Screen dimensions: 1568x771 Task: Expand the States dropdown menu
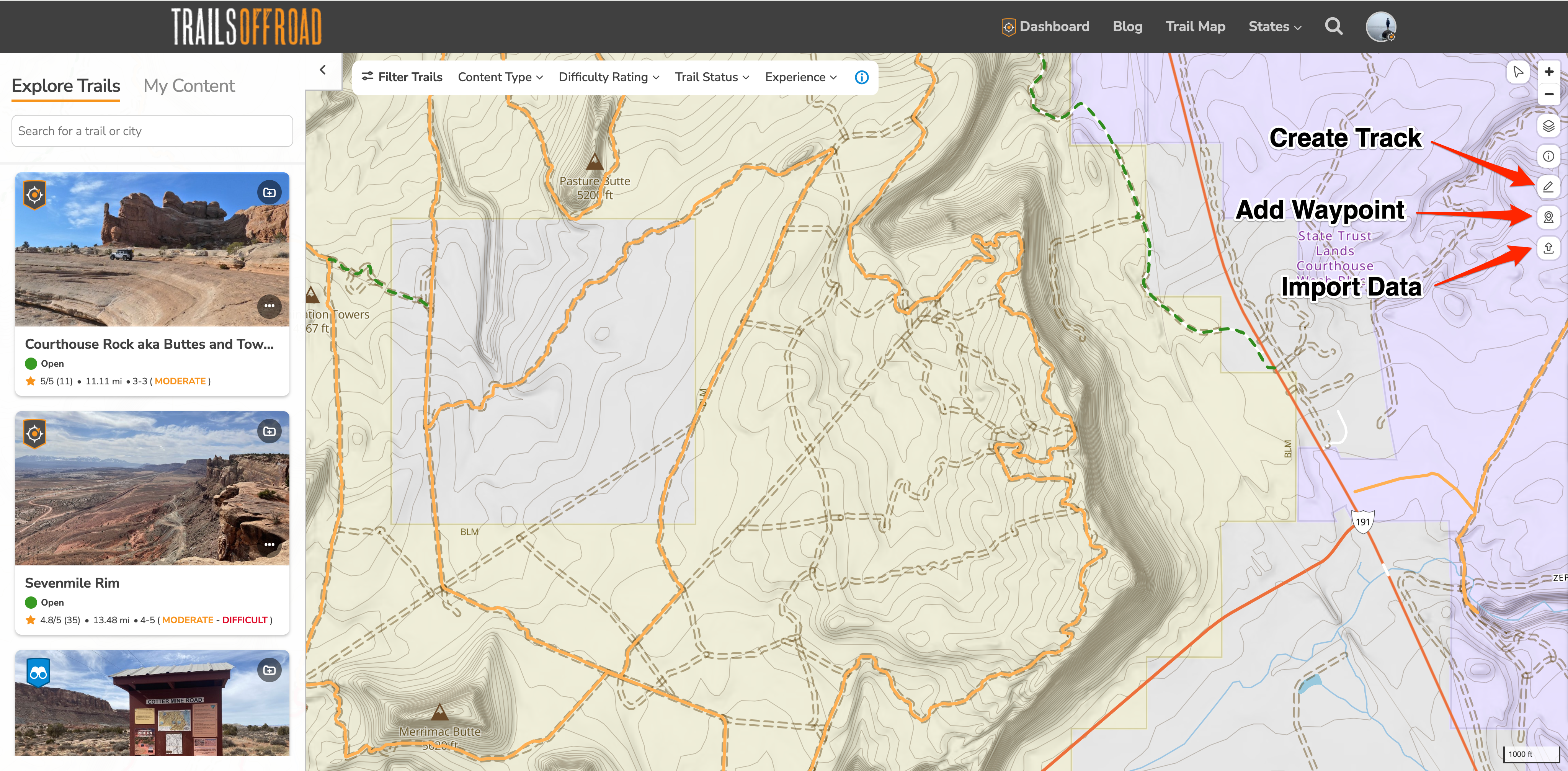click(x=1275, y=26)
